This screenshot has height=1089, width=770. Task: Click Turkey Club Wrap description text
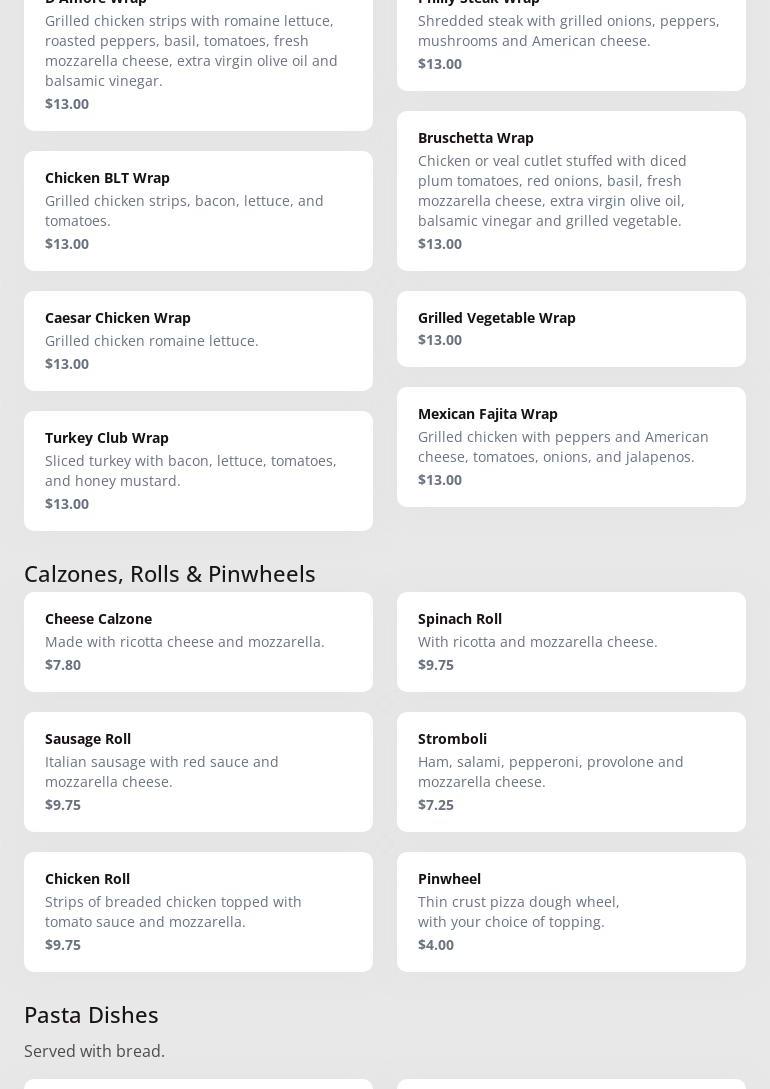click(190, 470)
